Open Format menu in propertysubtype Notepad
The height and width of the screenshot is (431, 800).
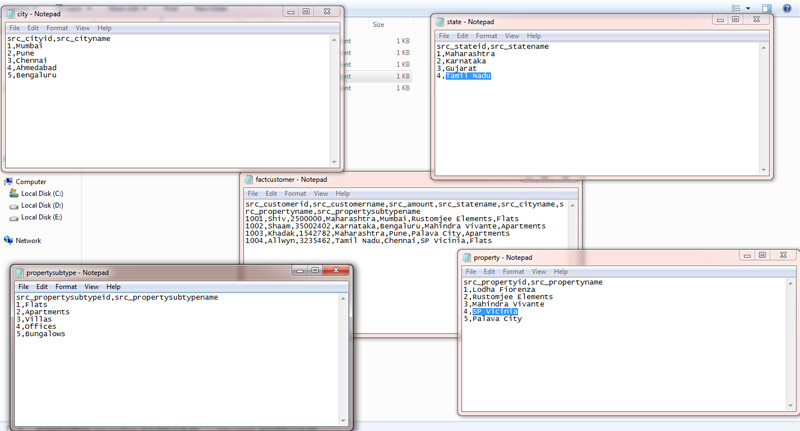pos(66,287)
